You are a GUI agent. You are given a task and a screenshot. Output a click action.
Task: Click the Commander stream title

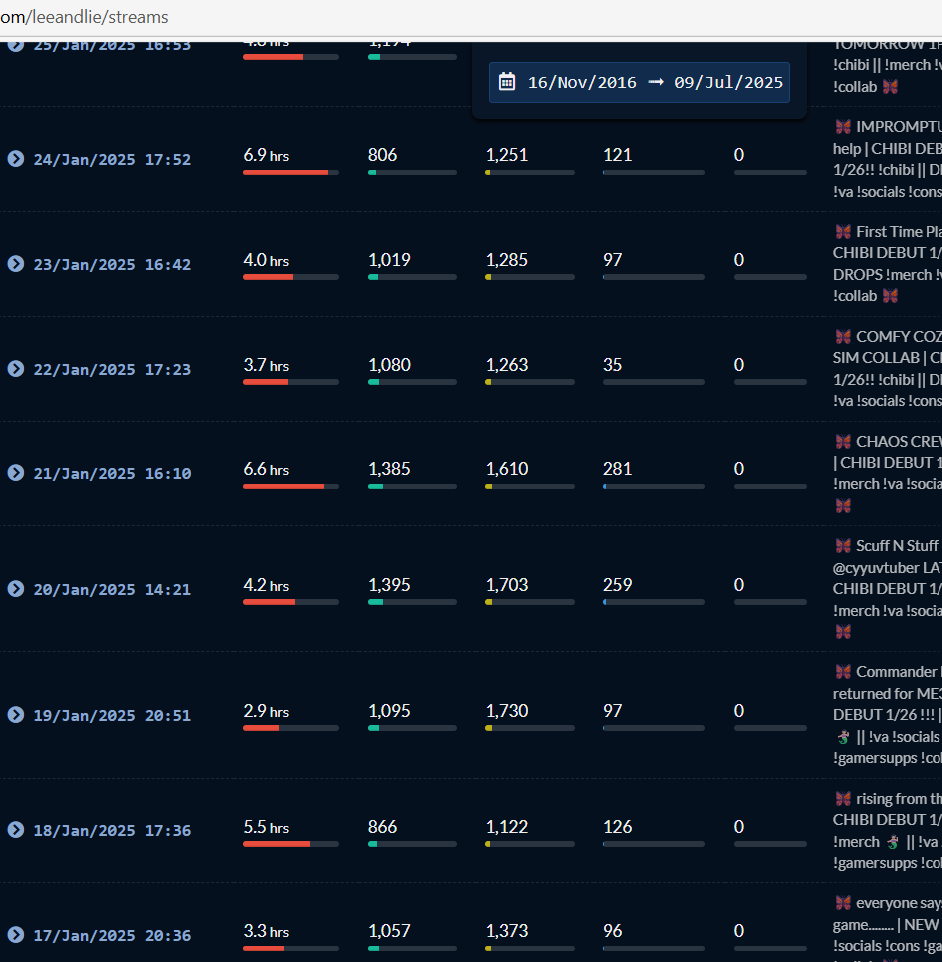coord(887,715)
